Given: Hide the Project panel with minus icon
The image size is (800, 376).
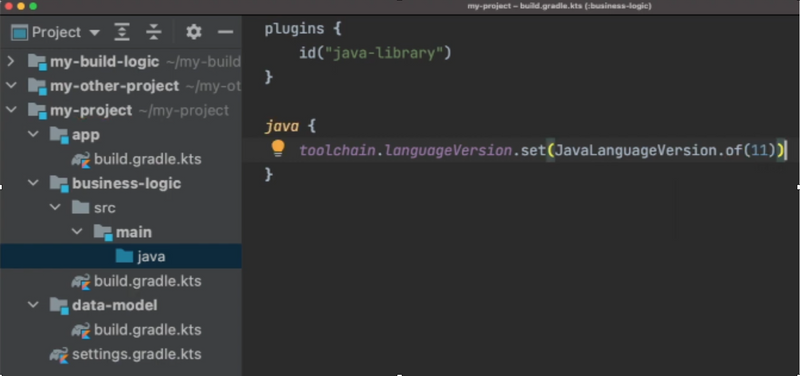Looking at the screenshot, I should click(x=225, y=32).
